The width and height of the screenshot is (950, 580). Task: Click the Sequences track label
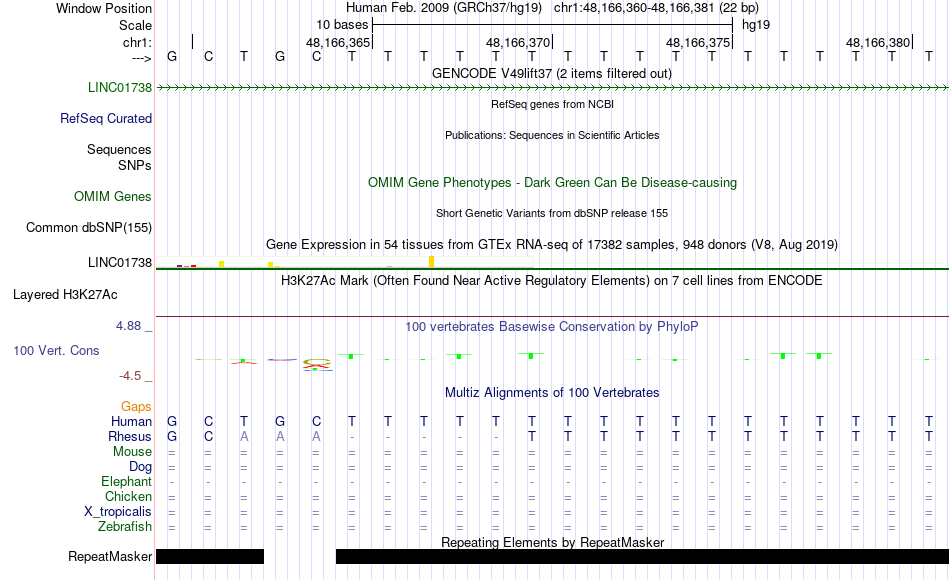click(119, 149)
